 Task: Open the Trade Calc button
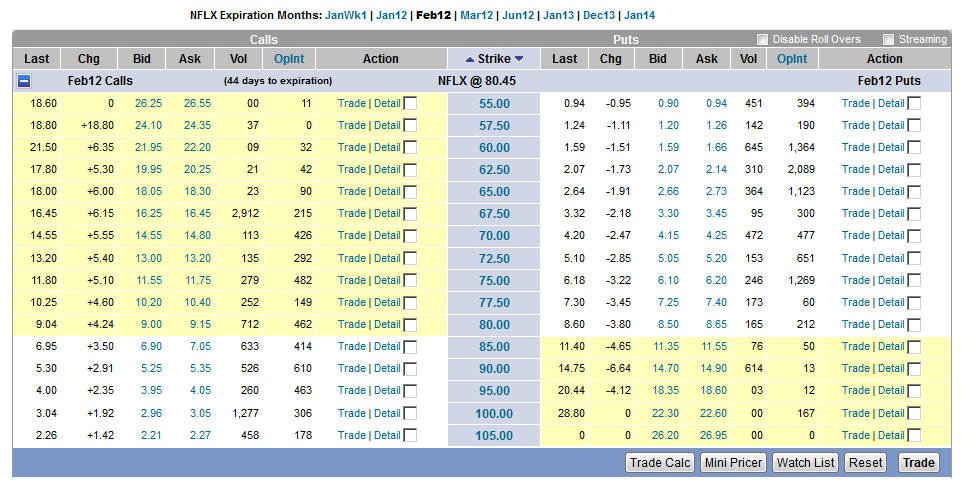pyautogui.click(x=660, y=463)
